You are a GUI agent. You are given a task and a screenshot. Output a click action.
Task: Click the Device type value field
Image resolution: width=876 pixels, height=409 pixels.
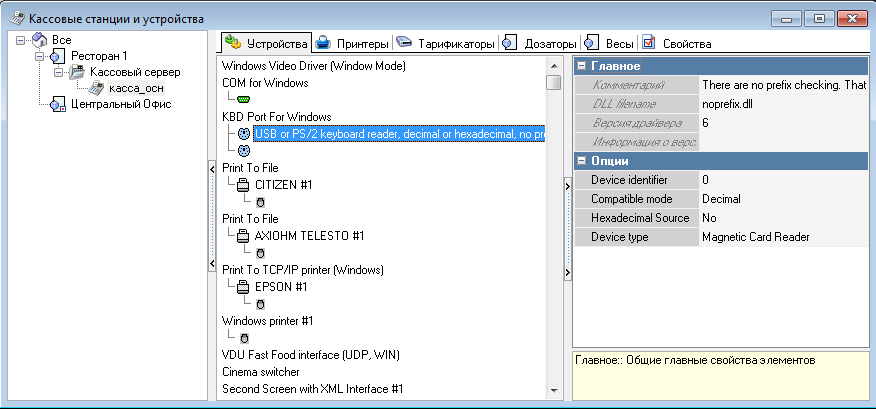coord(755,237)
